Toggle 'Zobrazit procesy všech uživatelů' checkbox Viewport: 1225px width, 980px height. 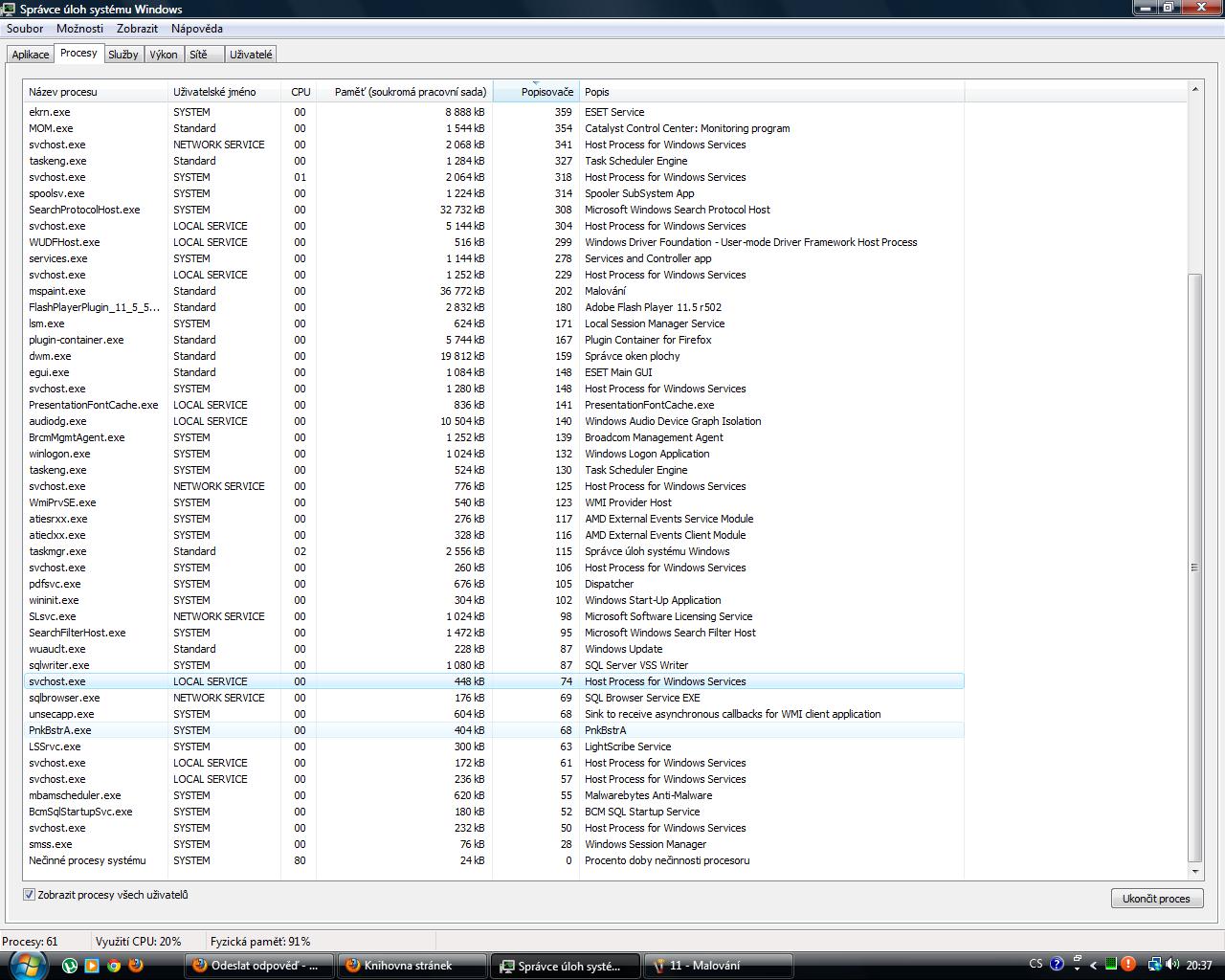point(30,895)
